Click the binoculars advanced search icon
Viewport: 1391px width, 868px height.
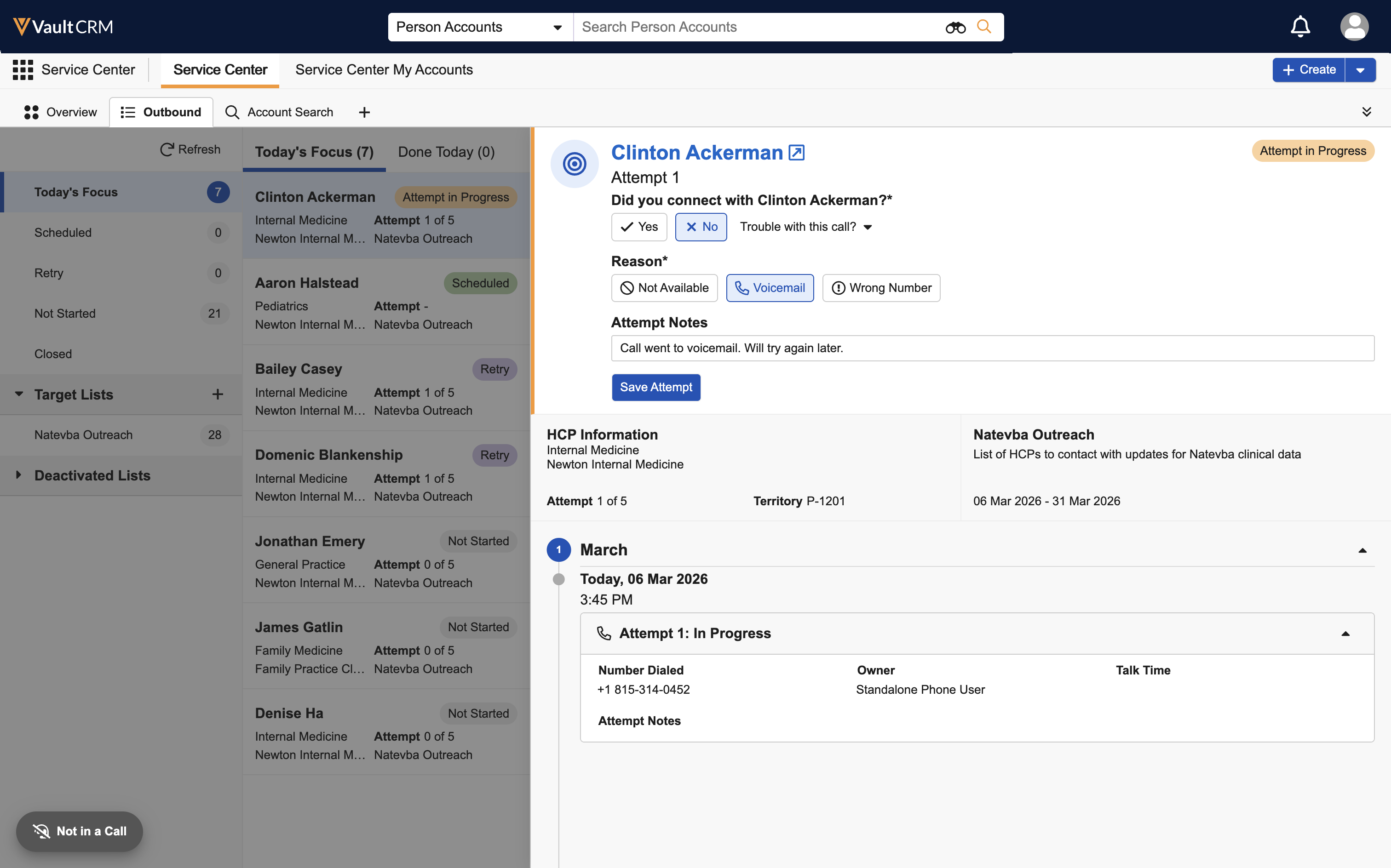pos(955,27)
